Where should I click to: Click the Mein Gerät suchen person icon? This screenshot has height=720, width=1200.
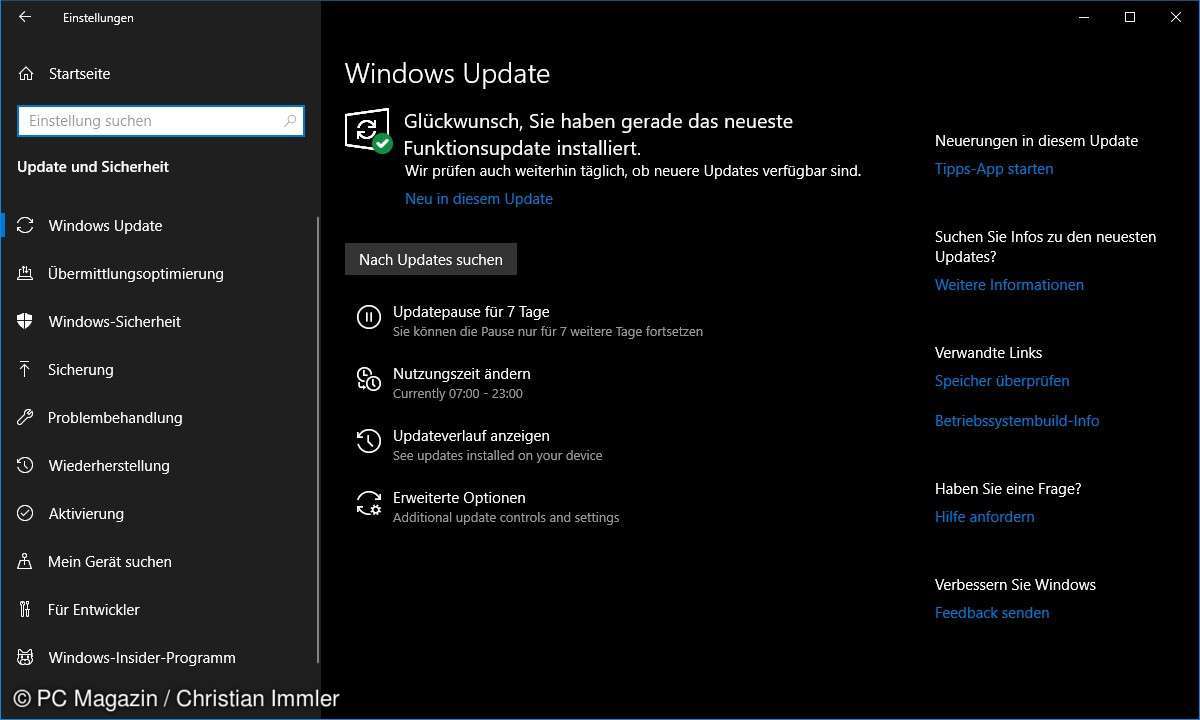pos(26,562)
